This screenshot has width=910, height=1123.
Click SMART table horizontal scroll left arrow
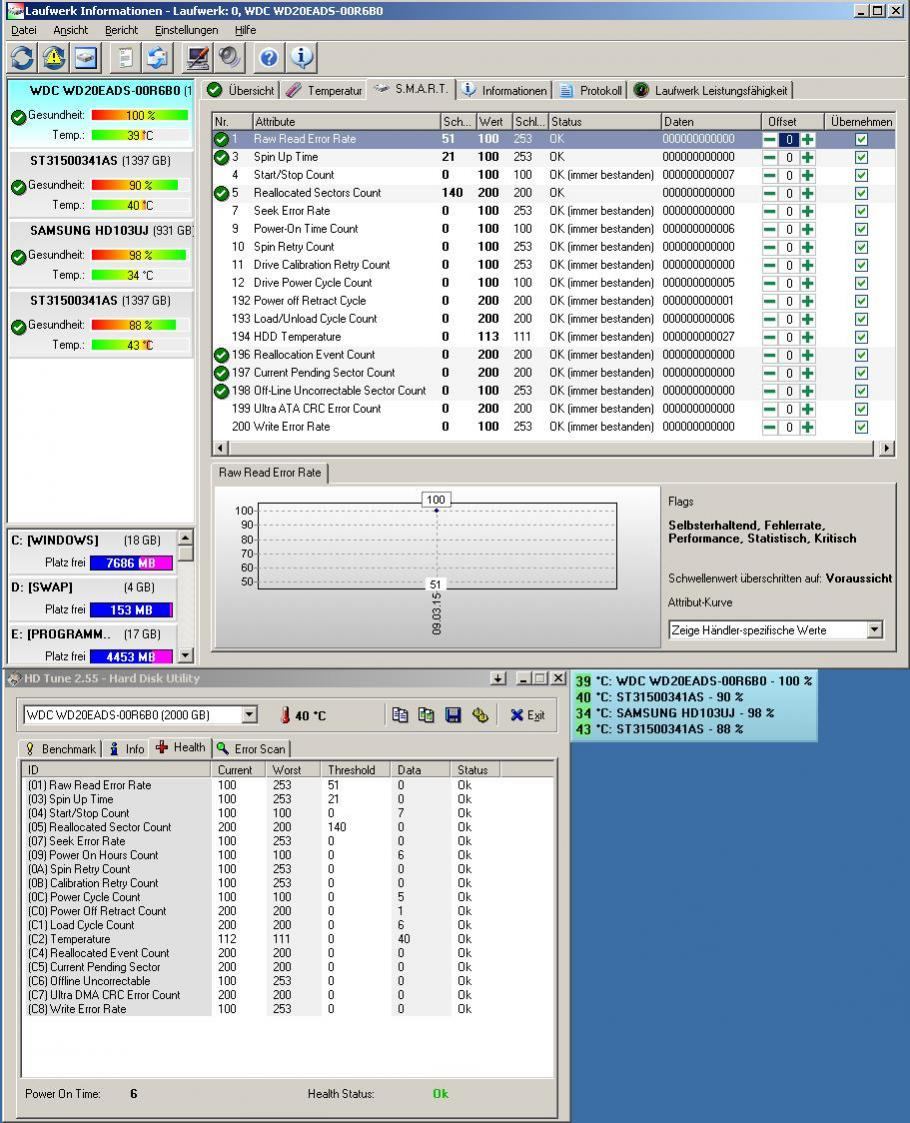(221, 448)
